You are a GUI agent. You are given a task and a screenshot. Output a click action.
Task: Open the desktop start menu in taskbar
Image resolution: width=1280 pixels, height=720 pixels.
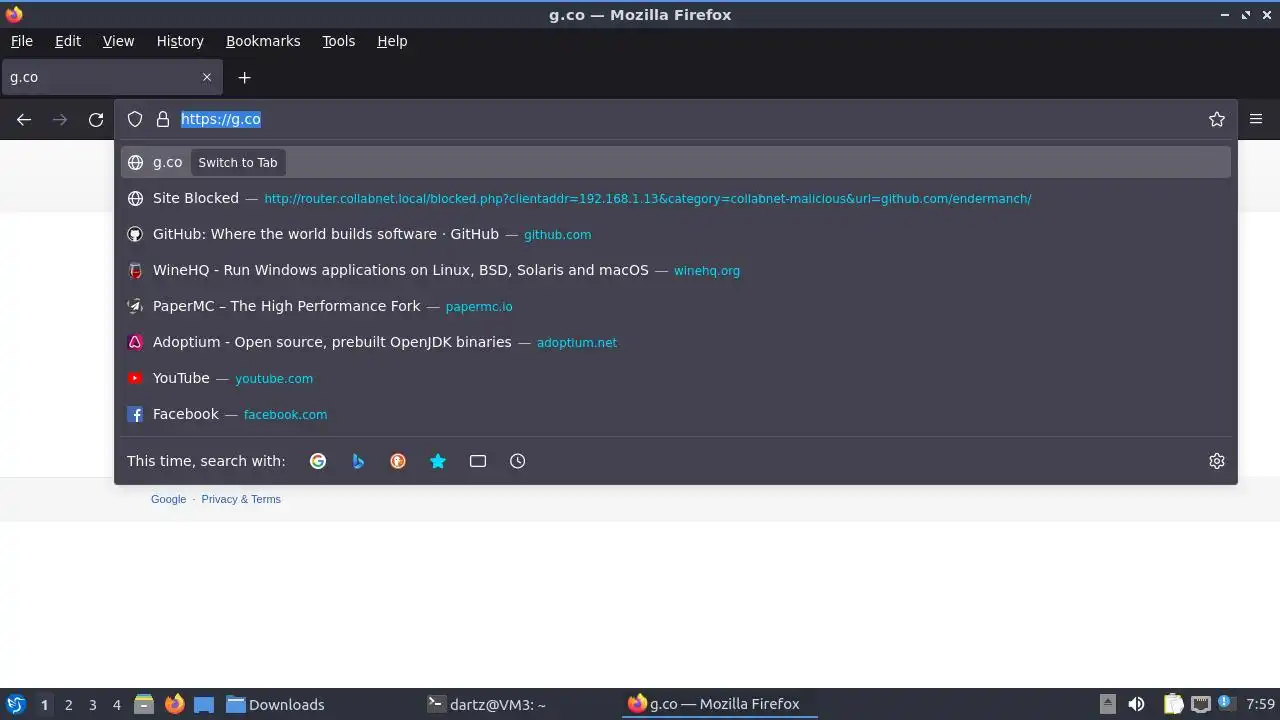[x=15, y=704]
